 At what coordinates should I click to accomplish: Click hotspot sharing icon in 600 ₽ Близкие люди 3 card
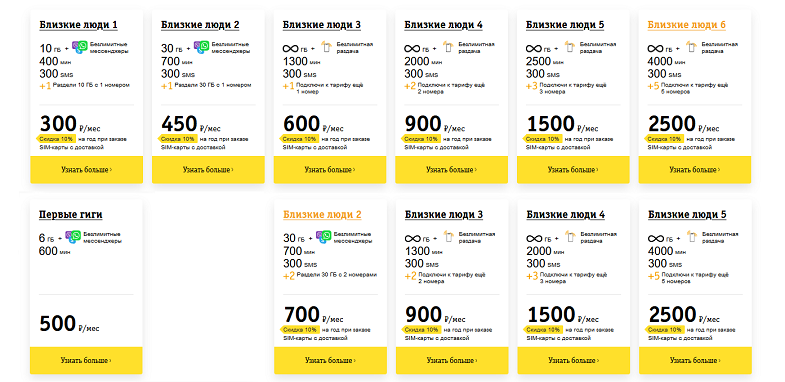pos(326,47)
